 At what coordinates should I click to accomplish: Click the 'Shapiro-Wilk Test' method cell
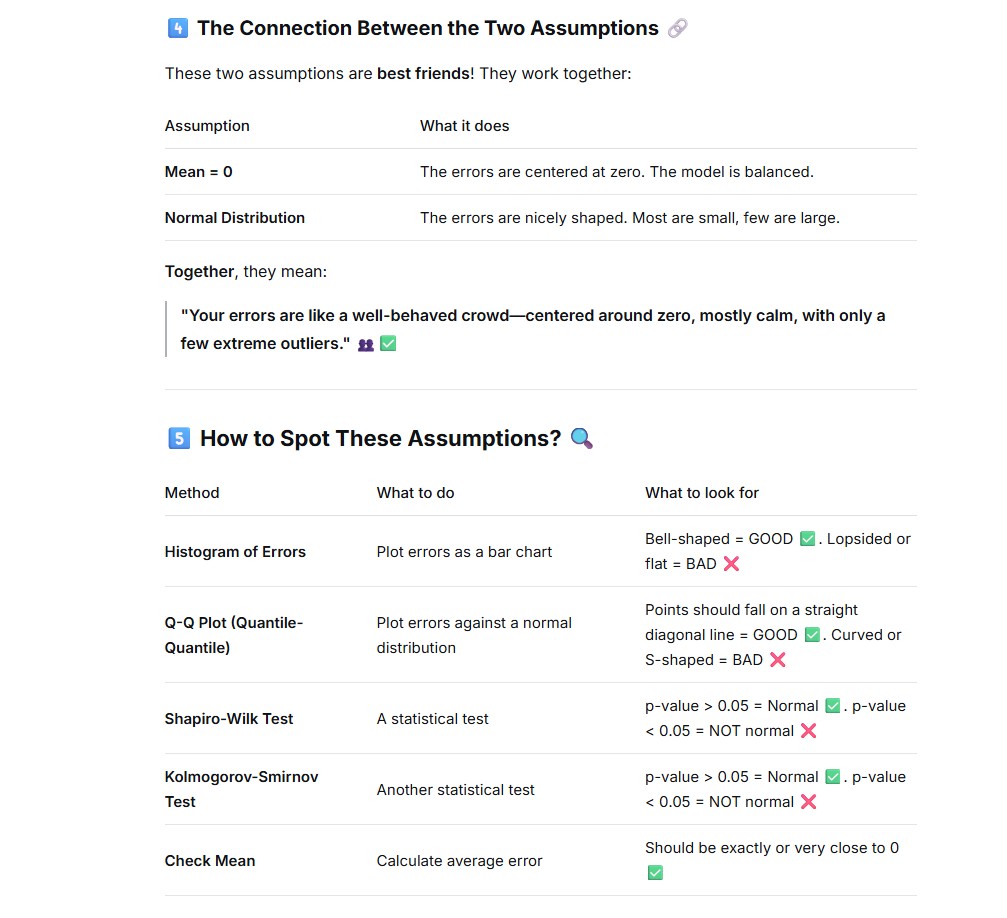pos(229,719)
